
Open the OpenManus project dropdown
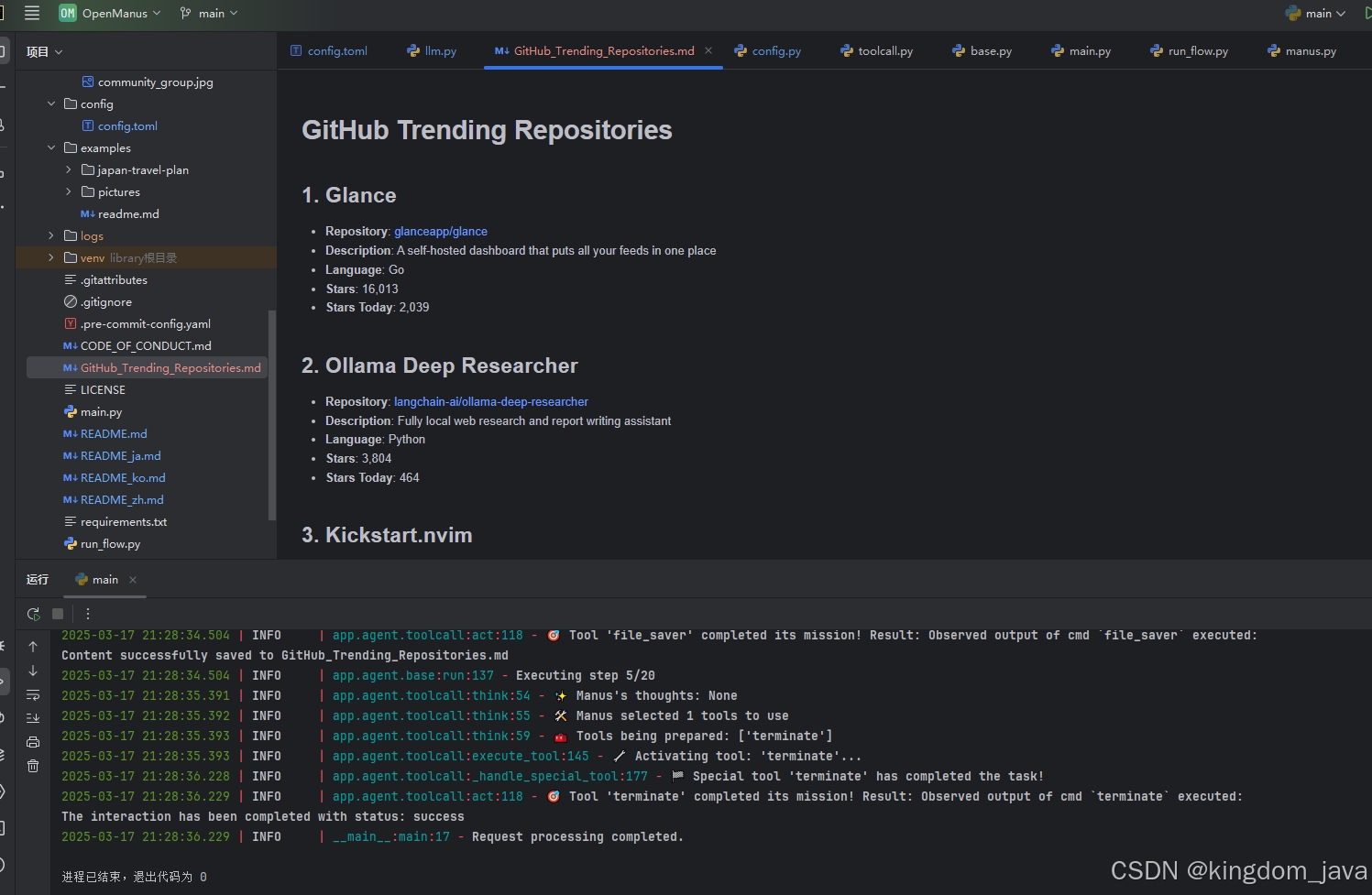coord(110,13)
